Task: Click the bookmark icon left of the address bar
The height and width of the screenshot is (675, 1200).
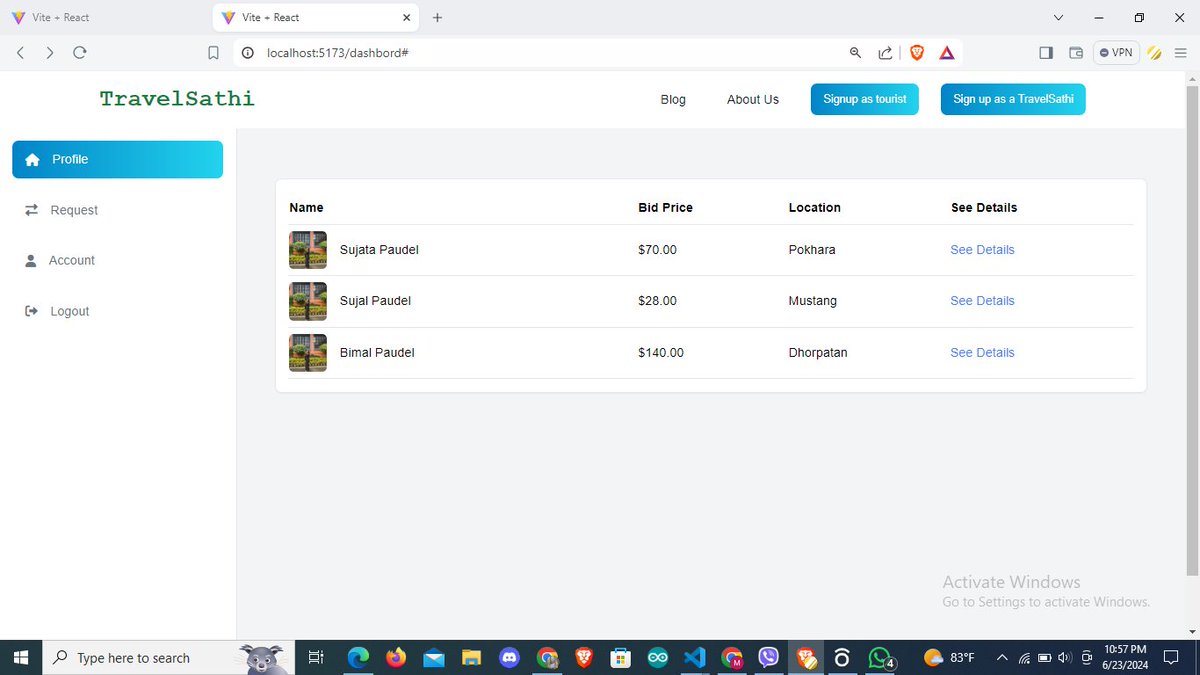Action: coord(213,52)
